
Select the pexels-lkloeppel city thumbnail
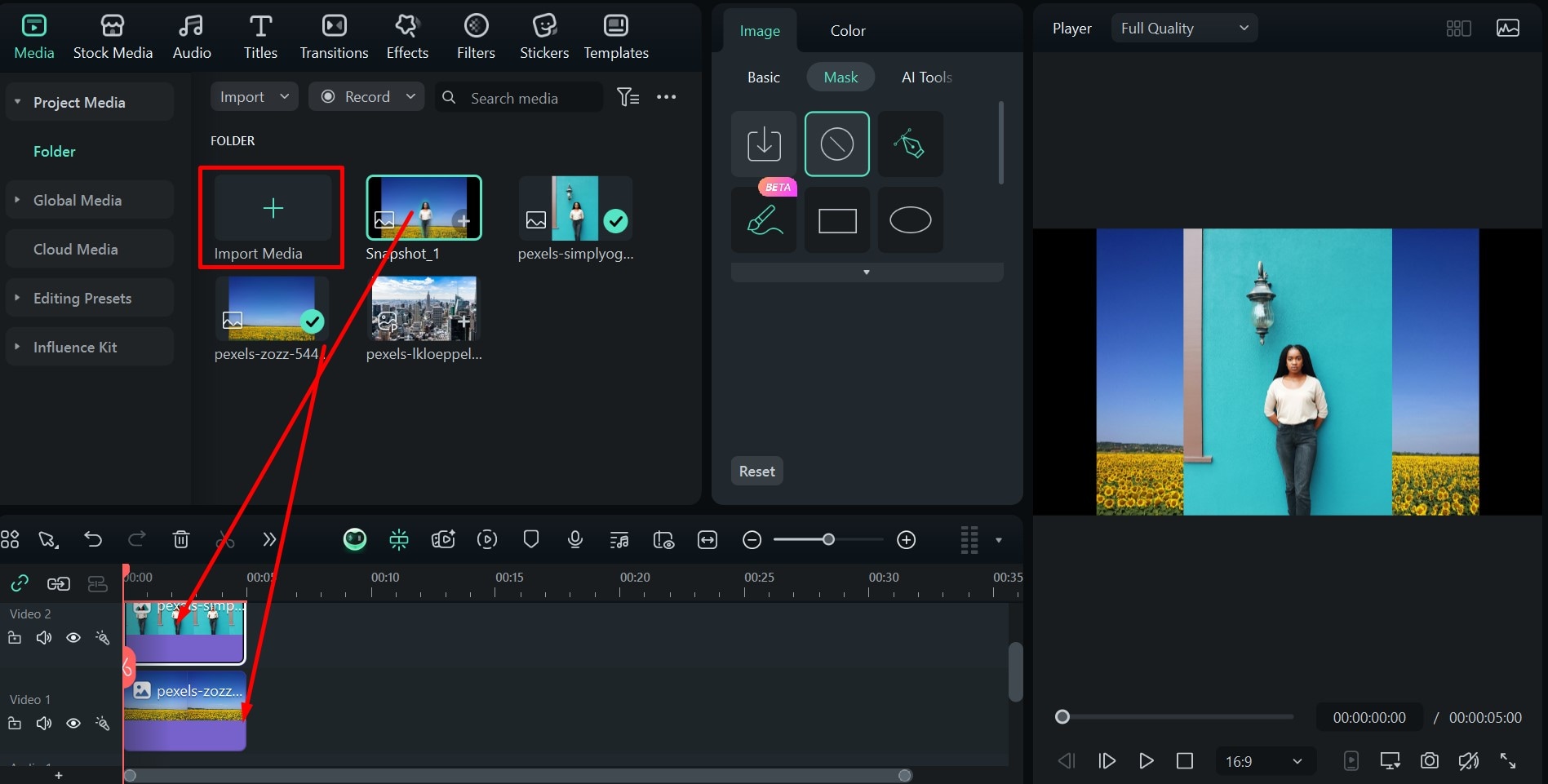point(424,308)
